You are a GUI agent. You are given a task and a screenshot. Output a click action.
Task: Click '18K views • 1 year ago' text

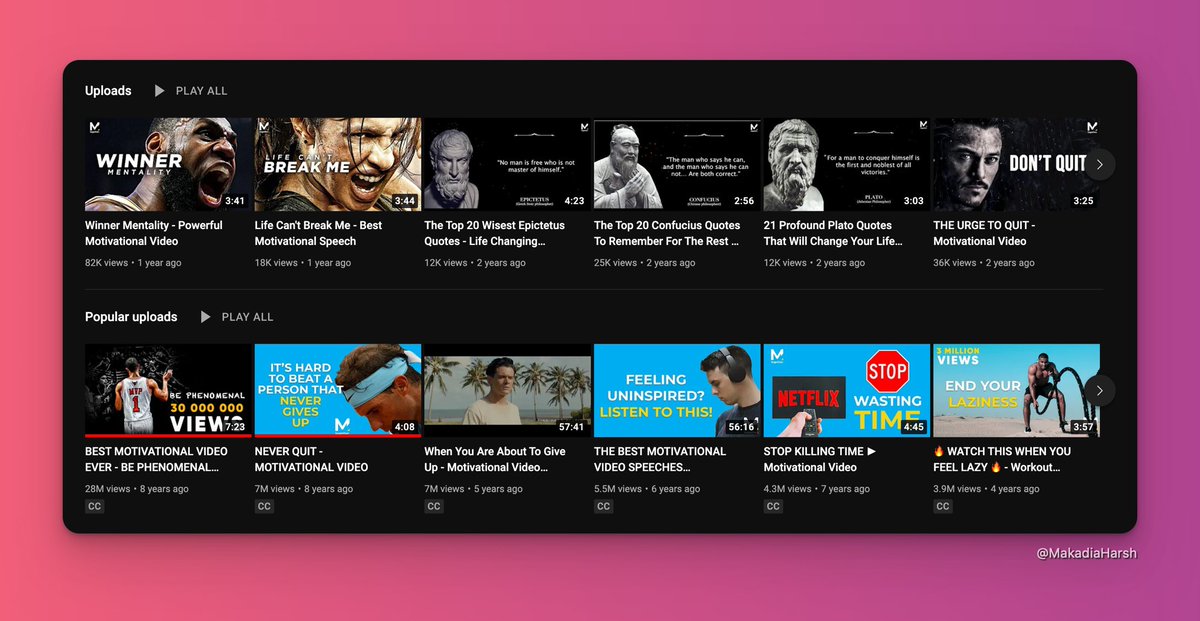click(303, 263)
